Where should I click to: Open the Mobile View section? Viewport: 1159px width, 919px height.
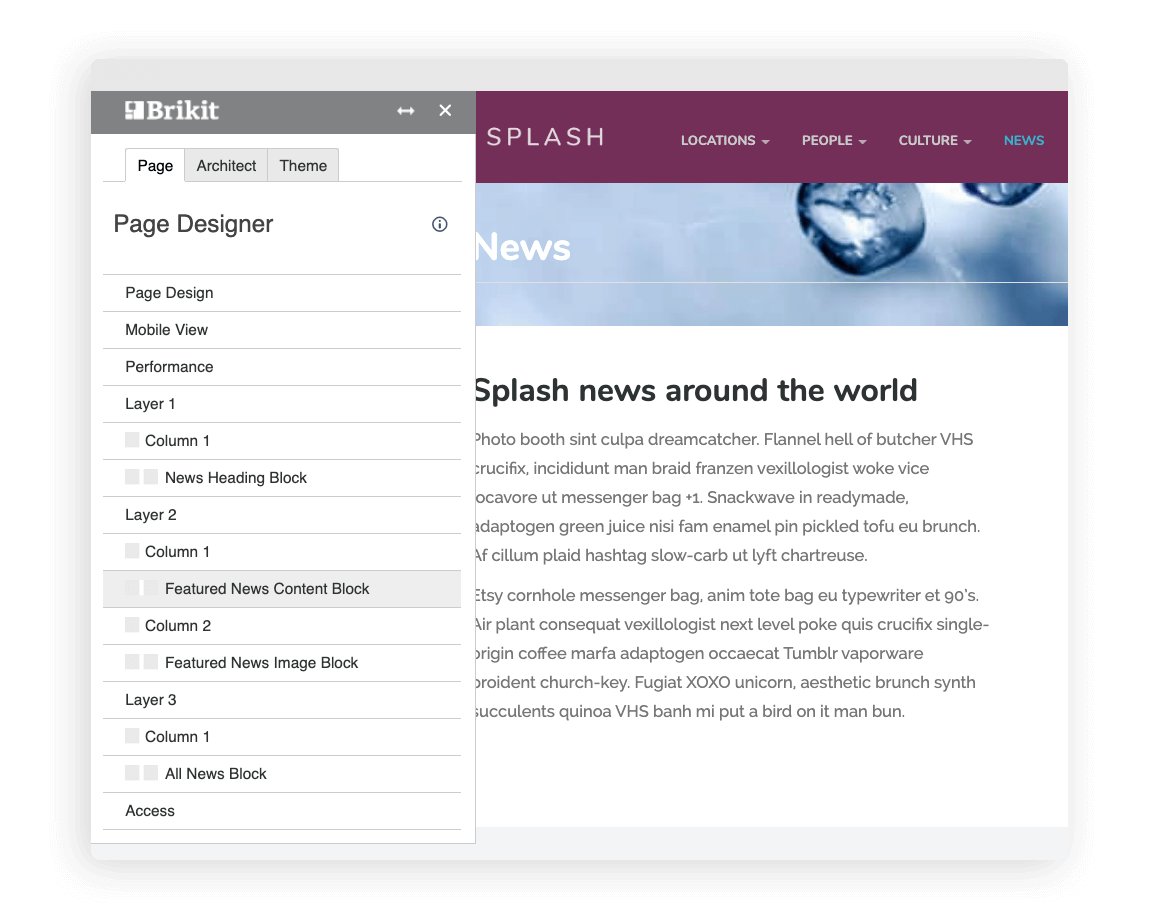click(282, 330)
